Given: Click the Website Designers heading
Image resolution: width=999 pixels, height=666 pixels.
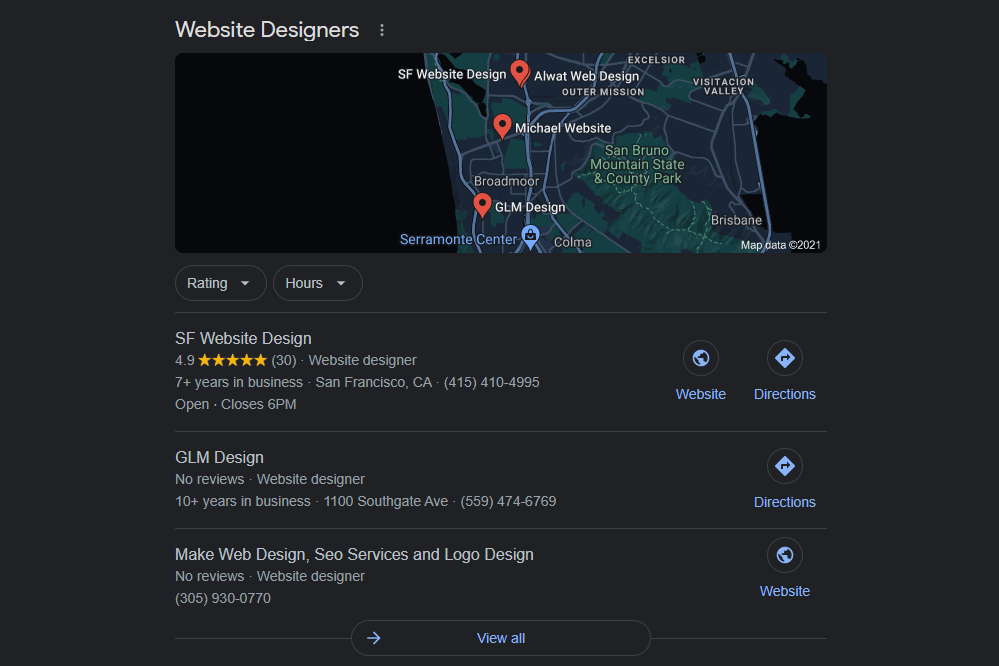Looking at the screenshot, I should coord(267,30).
